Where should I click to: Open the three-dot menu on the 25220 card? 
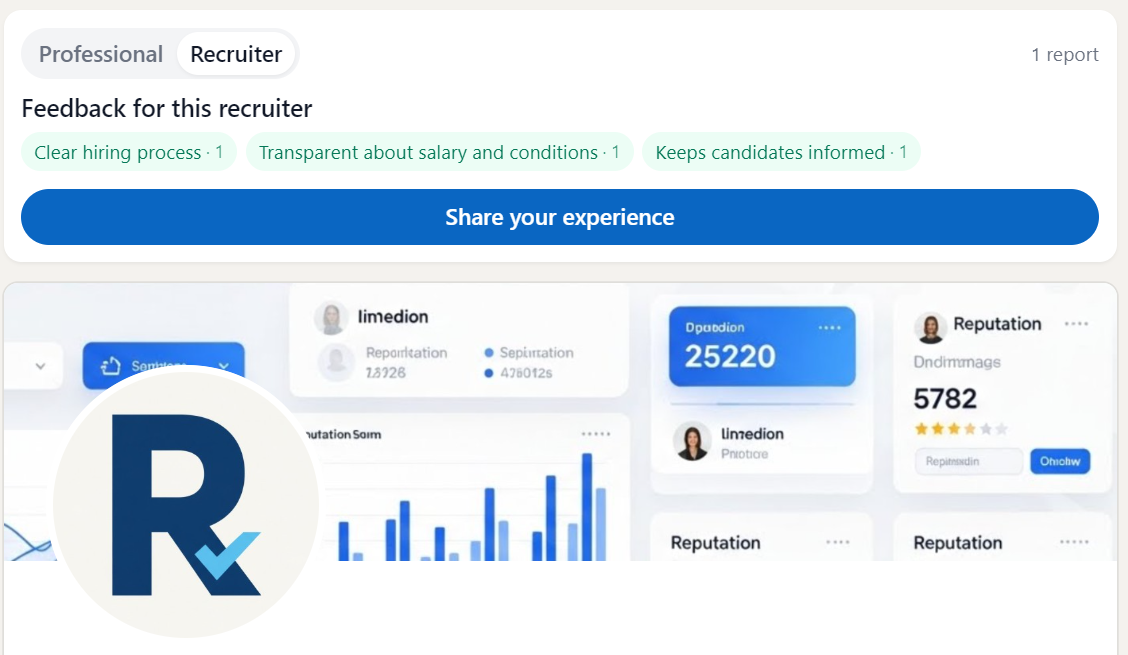point(829,328)
